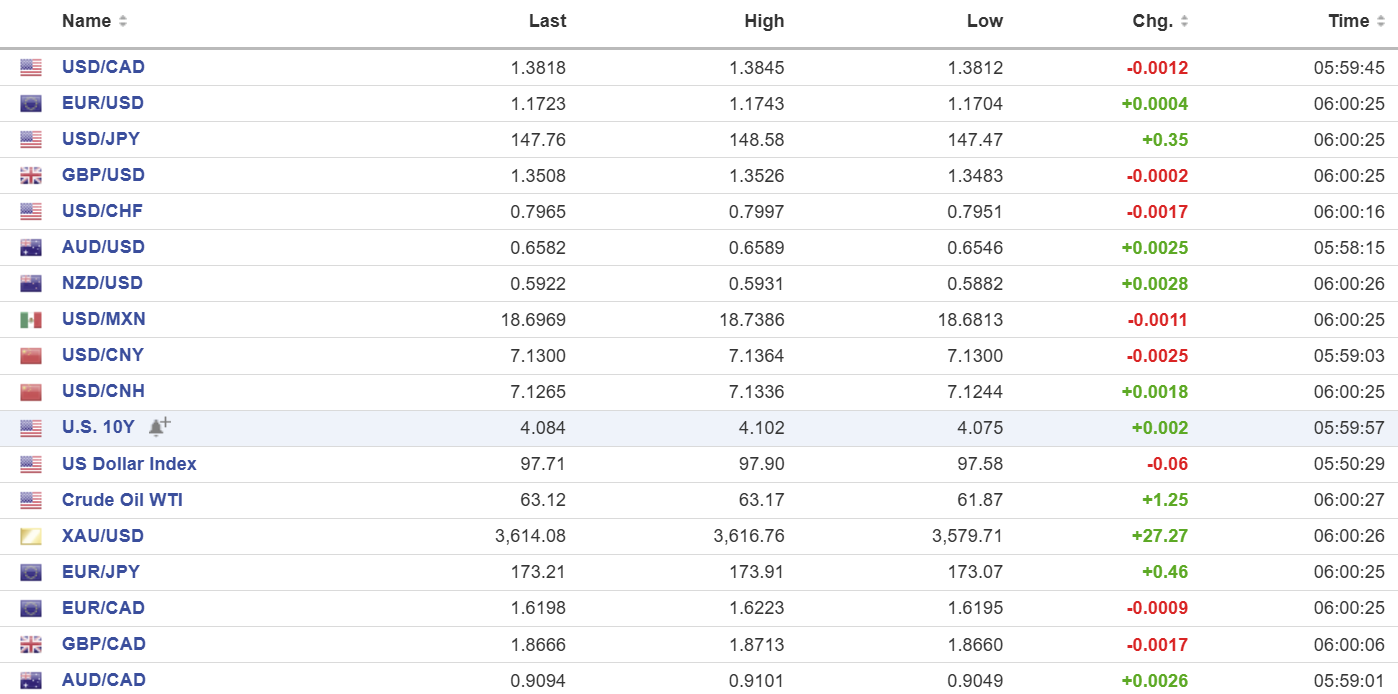Click the Last column header

547,21
